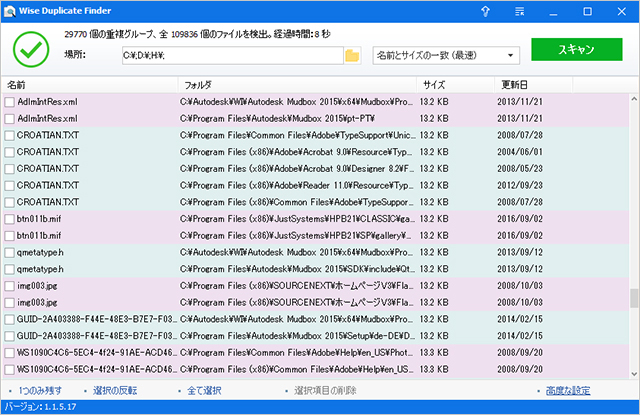Open the folder browse icon next to location field
Viewport: 640px width, 415px height.
(352, 55)
